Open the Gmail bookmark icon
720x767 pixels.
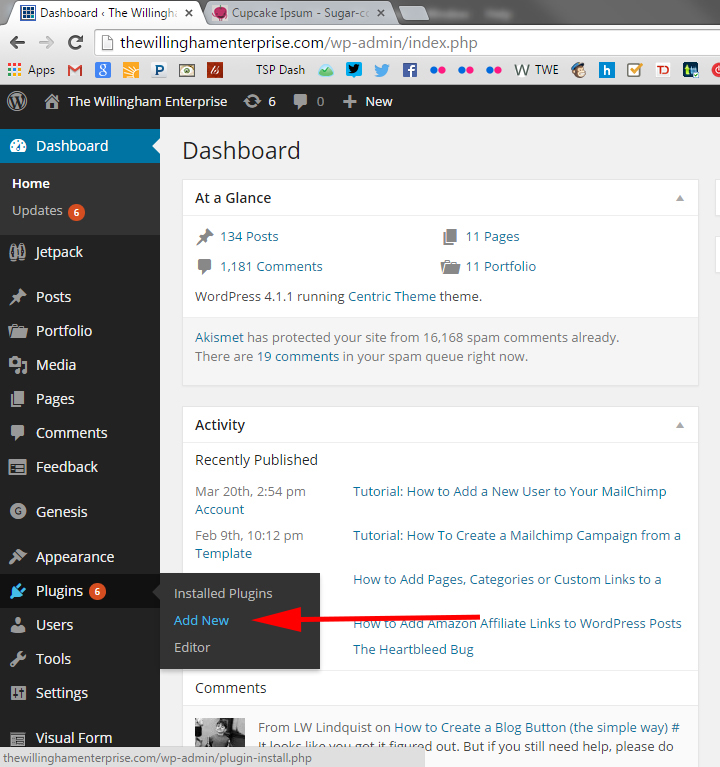coord(75,70)
